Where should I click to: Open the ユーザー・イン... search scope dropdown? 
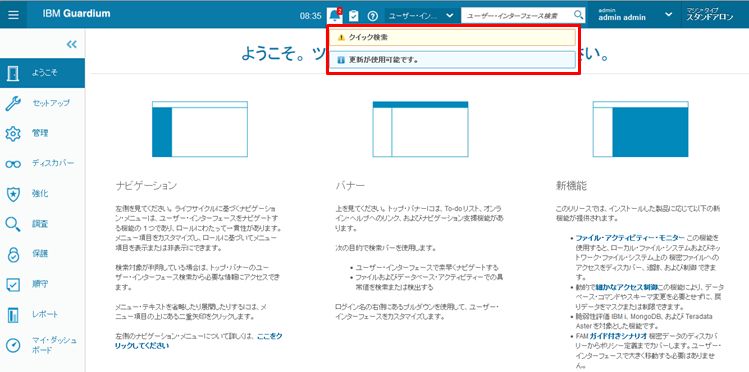420,15
